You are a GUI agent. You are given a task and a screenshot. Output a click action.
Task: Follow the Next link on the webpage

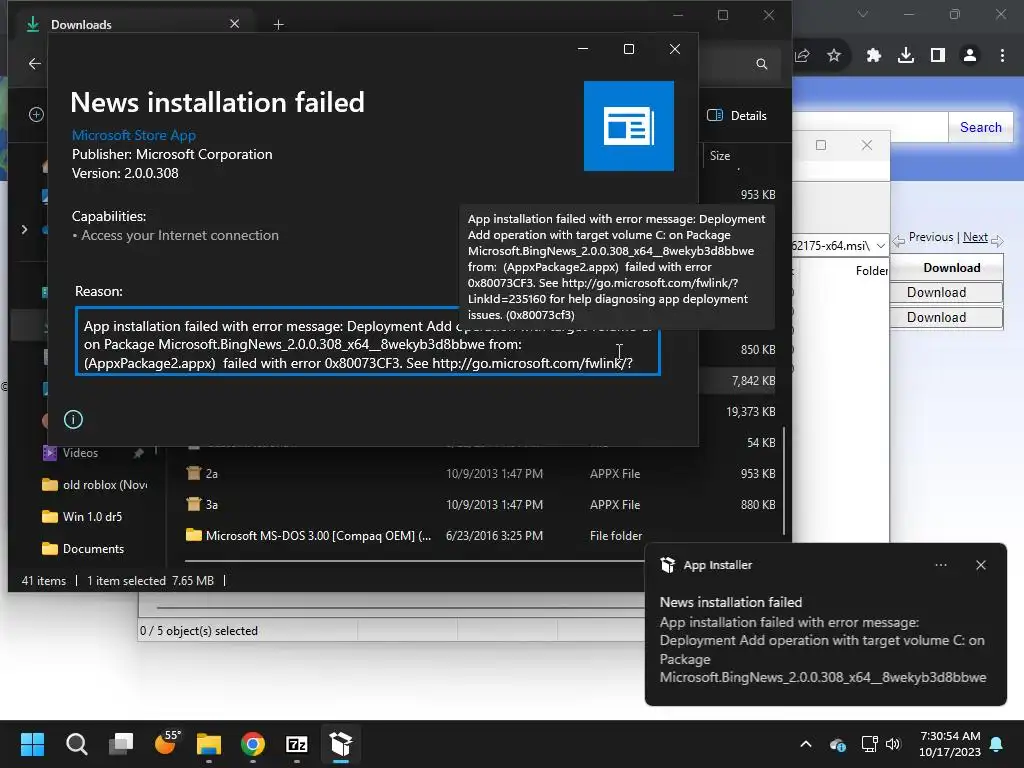pyautogui.click(x=975, y=237)
